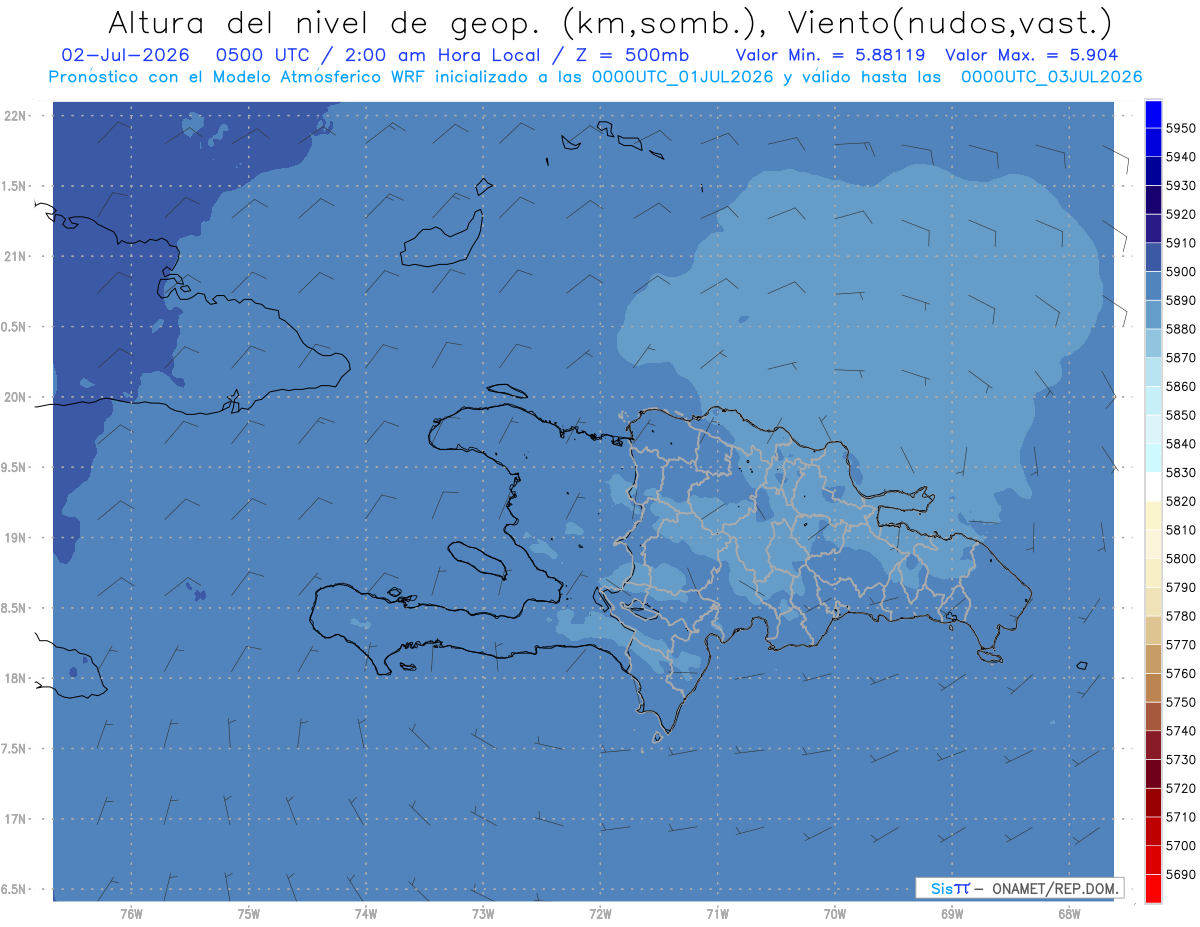
Task: Click the red legend swatch below 5690
Action: point(1153,888)
